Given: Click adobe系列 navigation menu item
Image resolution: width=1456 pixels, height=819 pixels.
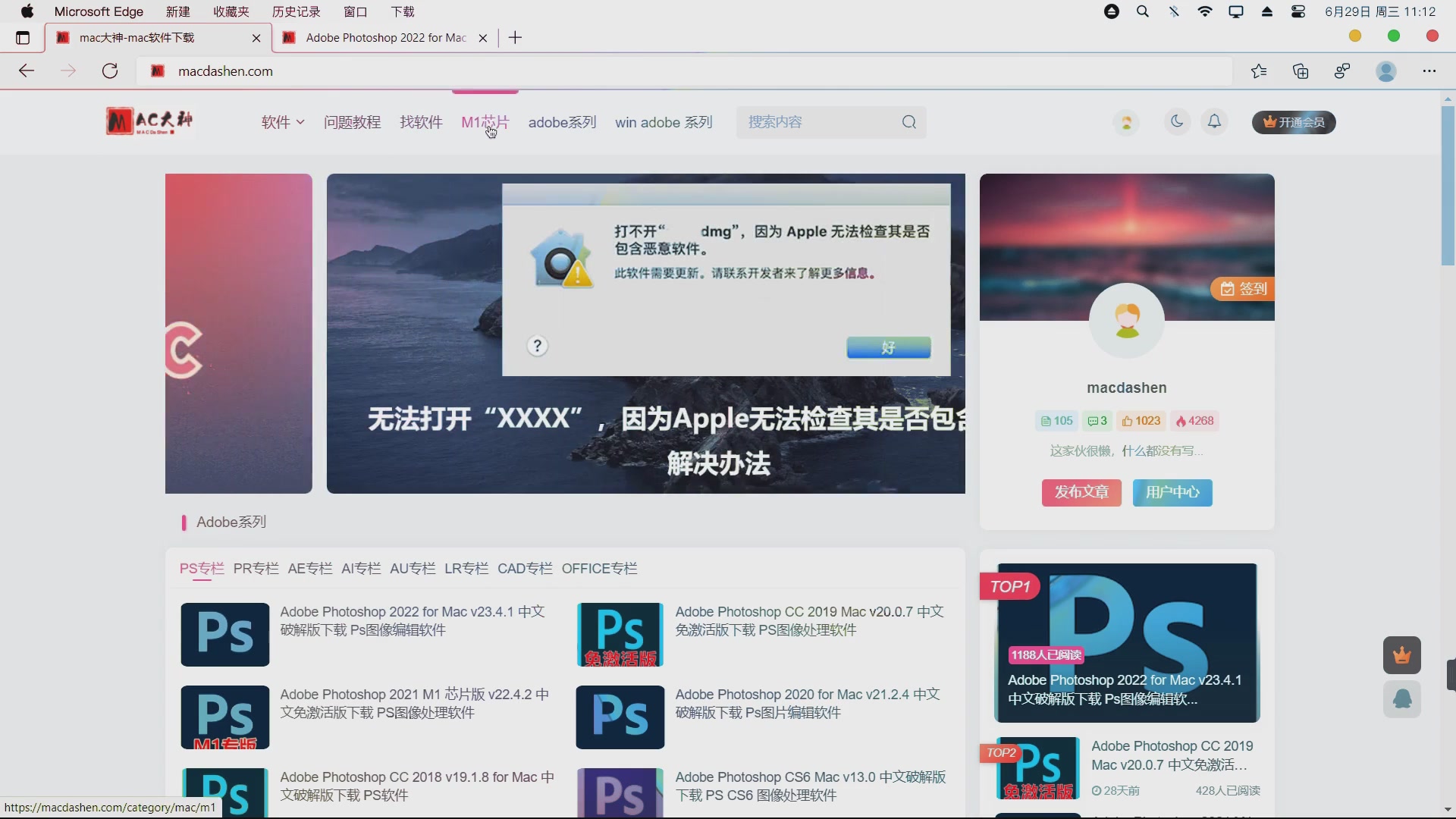Looking at the screenshot, I should click(x=563, y=122).
